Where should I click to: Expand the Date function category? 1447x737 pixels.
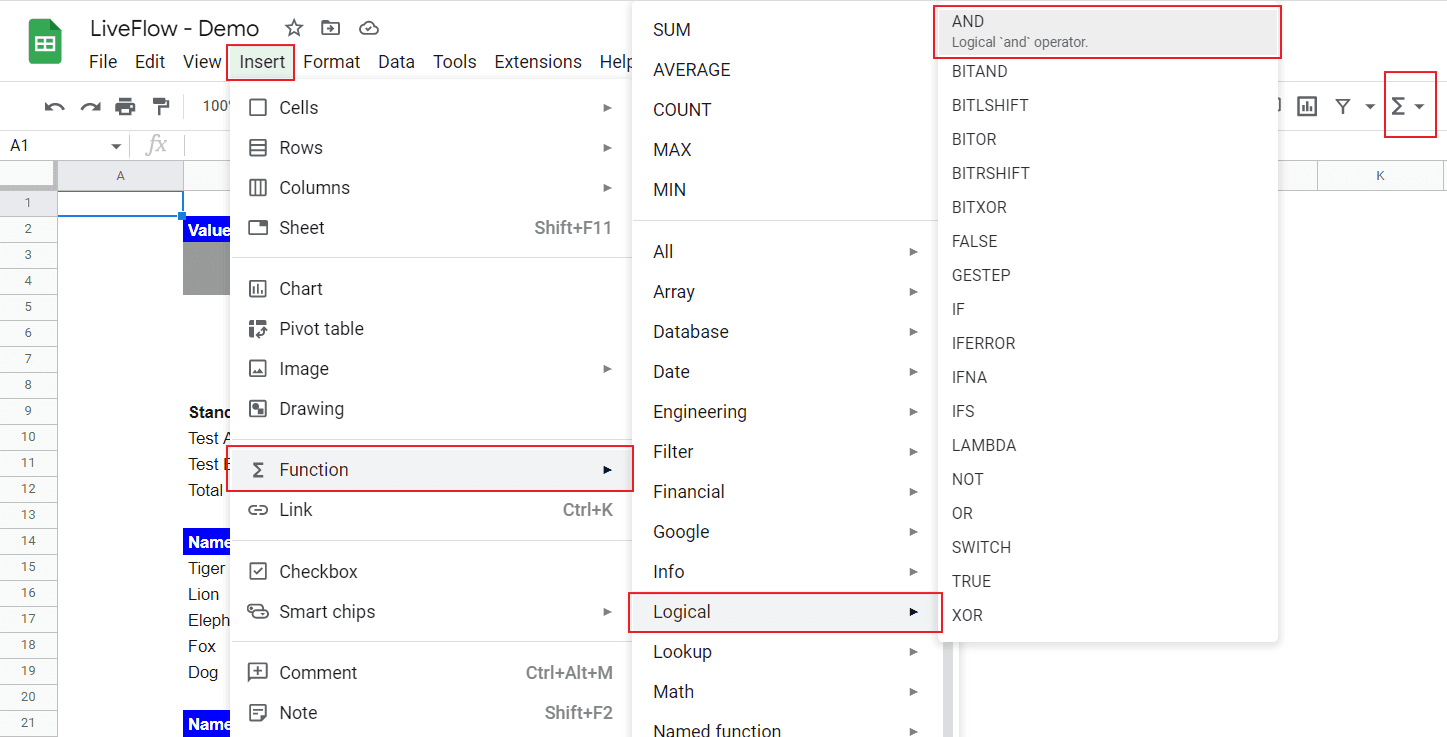(x=786, y=372)
